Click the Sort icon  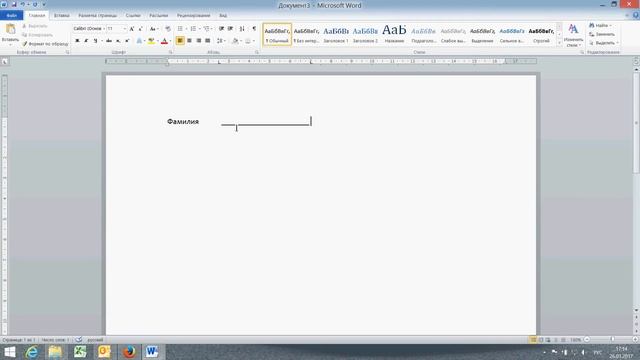[242, 29]
